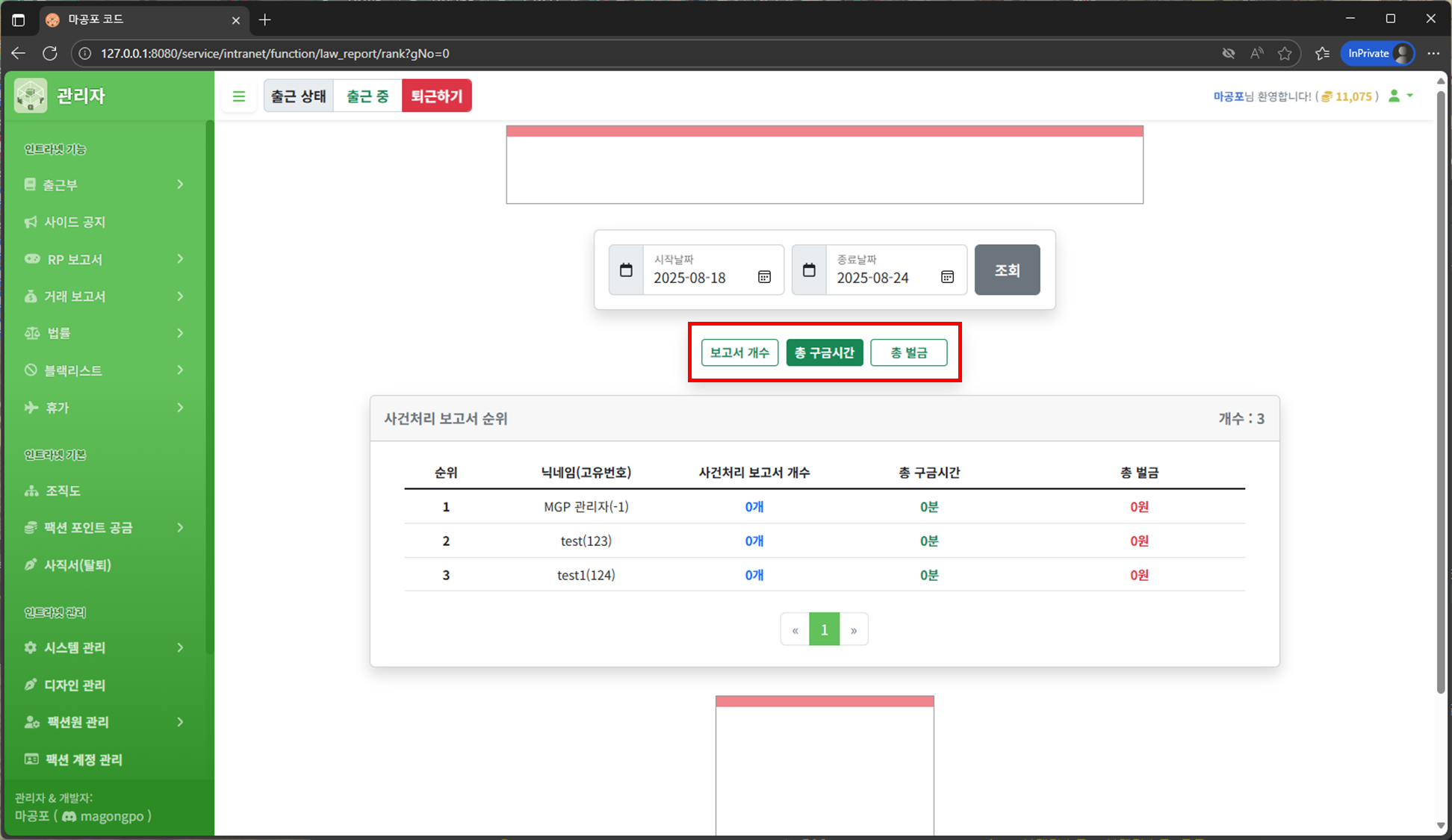Click the next page » button

[854, 629]
